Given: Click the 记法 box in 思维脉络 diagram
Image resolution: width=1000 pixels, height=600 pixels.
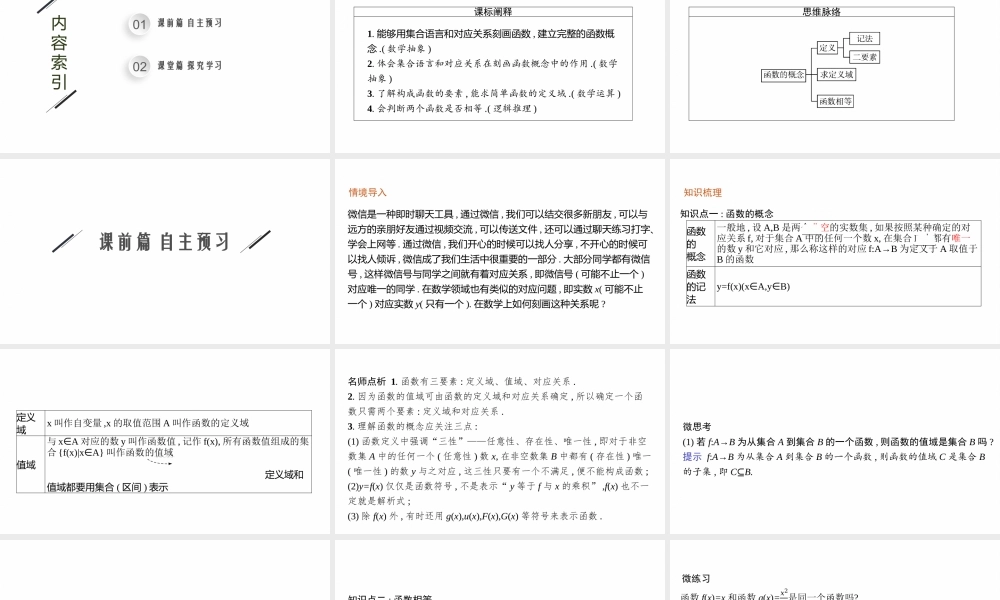Looking at the screenshot, I should [865, 38].
